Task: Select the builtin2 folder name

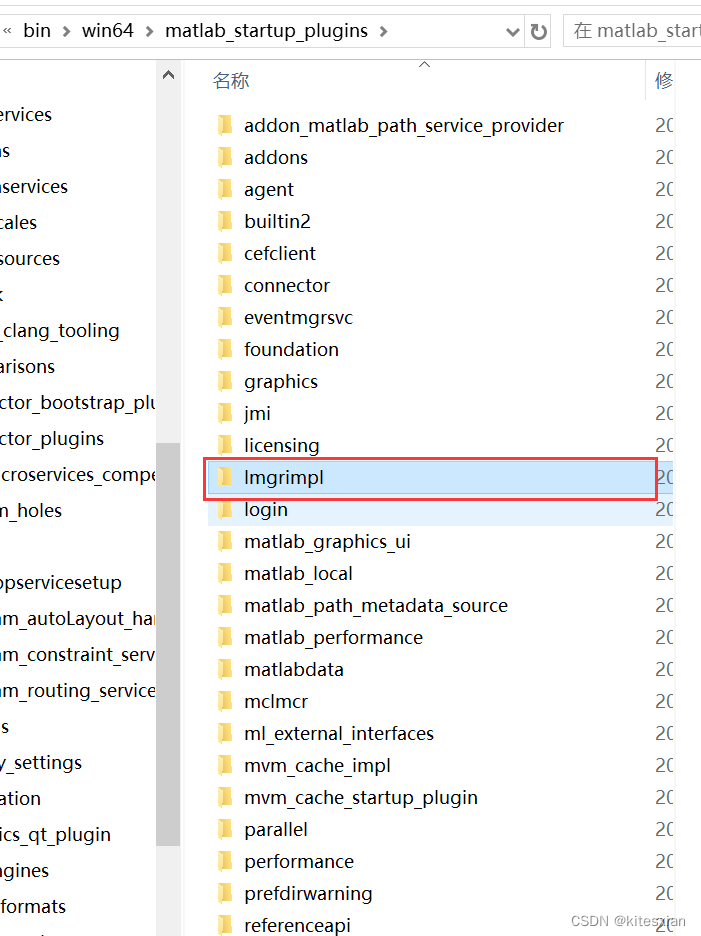Action: point(277,221)
